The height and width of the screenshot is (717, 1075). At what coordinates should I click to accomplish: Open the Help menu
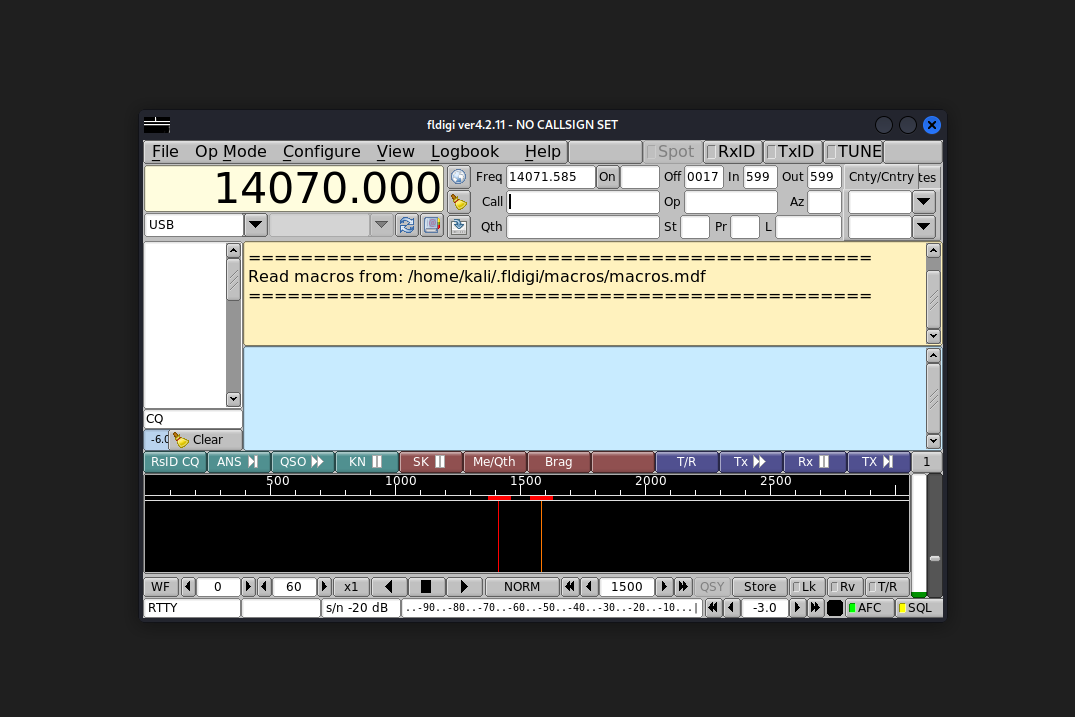(x=542, y=151)
